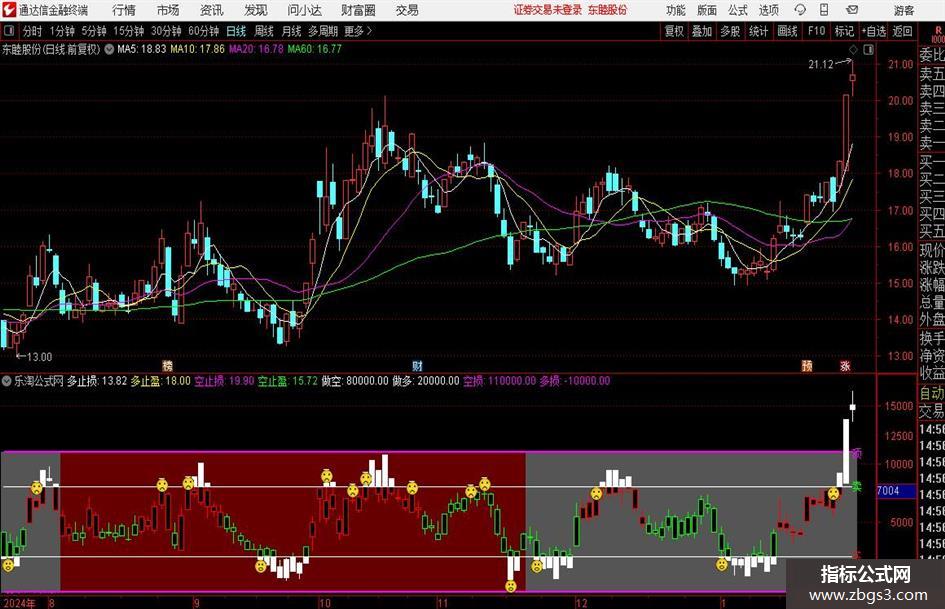
Task: Expand 更多 period options
Action: (358, 31)
